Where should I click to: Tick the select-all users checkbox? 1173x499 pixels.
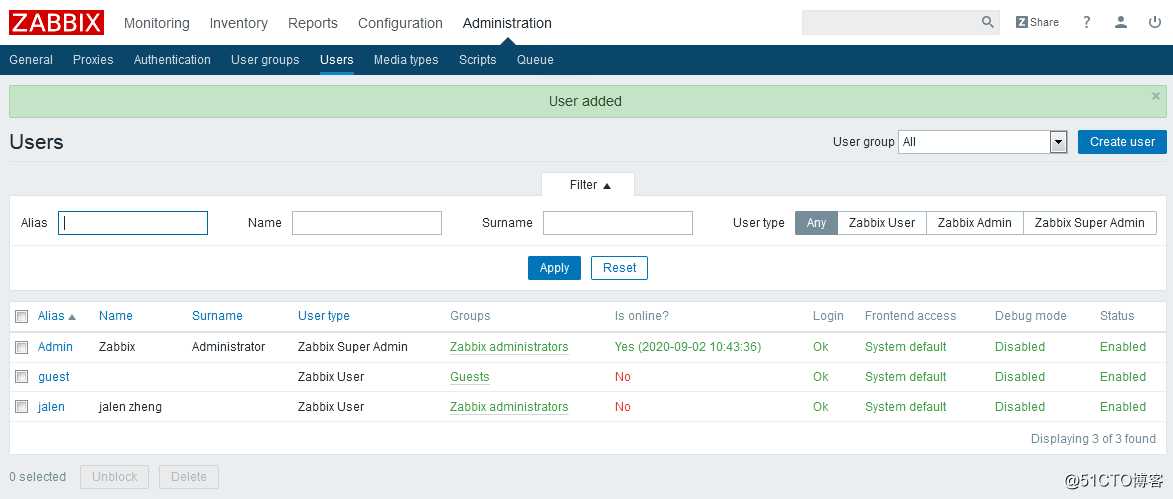[22, 316]
